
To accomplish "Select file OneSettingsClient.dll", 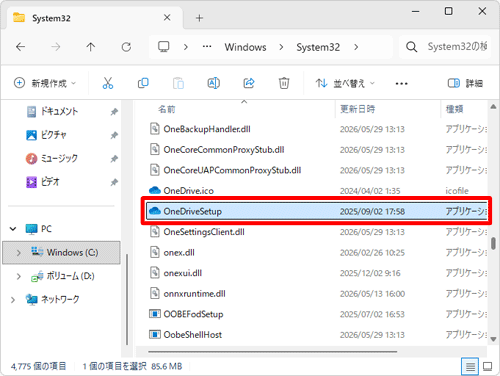I will [x=204, y=232].
